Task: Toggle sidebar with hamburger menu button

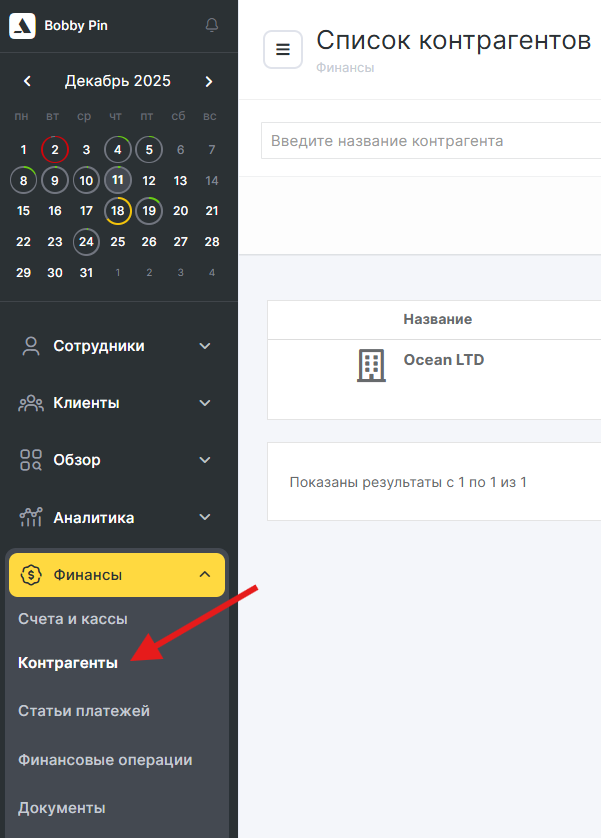Action: click(283, 49)
